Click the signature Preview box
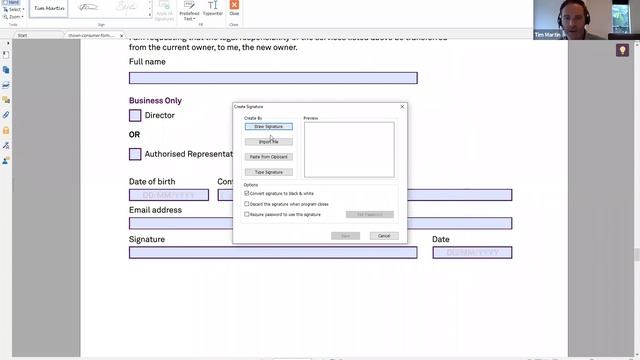Viewport: 640px width, 360px height. tap(349, 150)
